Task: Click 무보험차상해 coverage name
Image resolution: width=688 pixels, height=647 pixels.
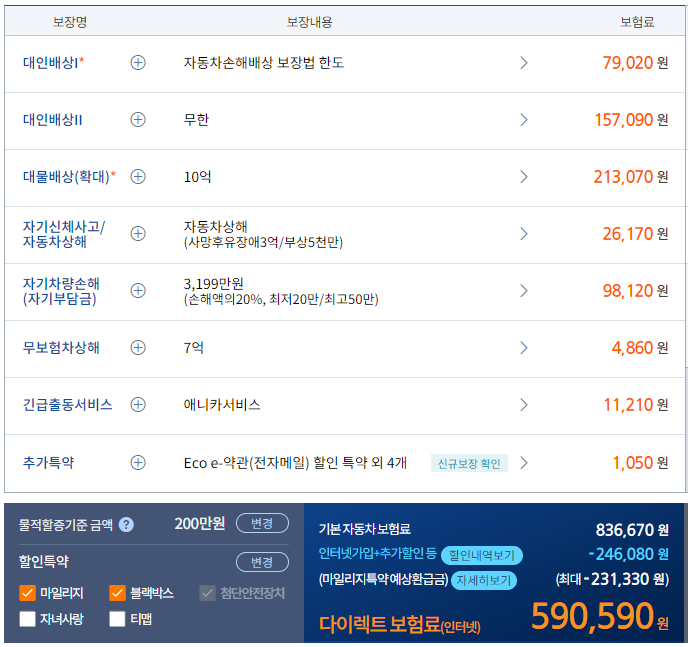Action: pyautogui.click(x=61, y=348)
